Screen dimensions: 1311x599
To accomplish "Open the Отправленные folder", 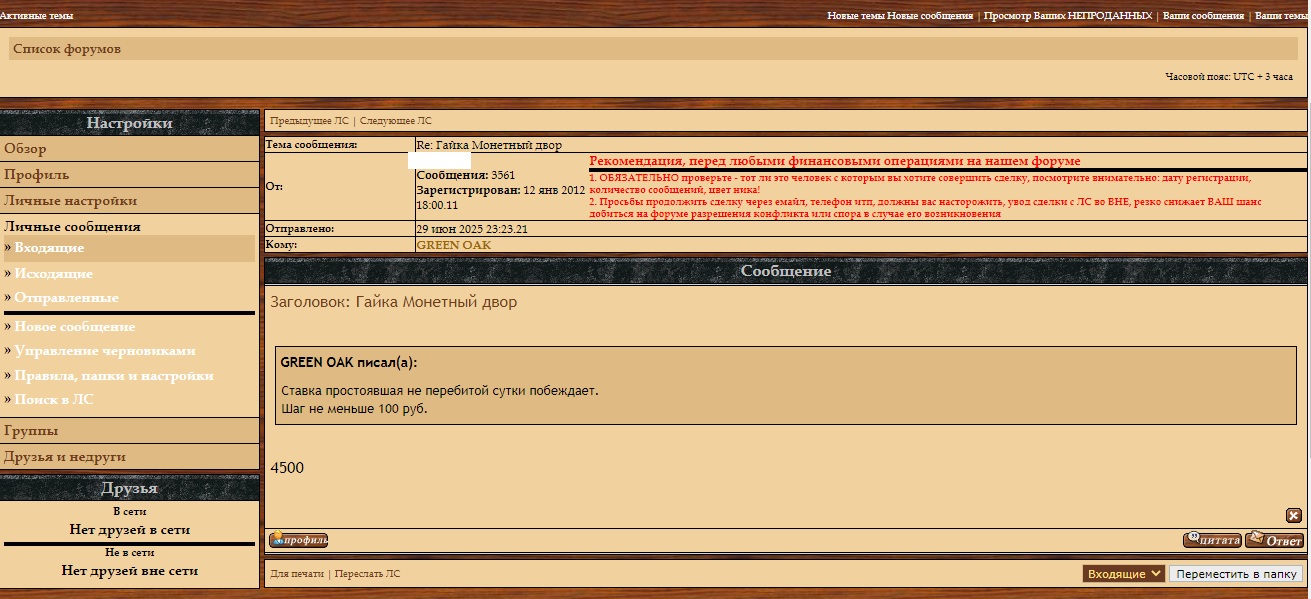I will 66,298.
